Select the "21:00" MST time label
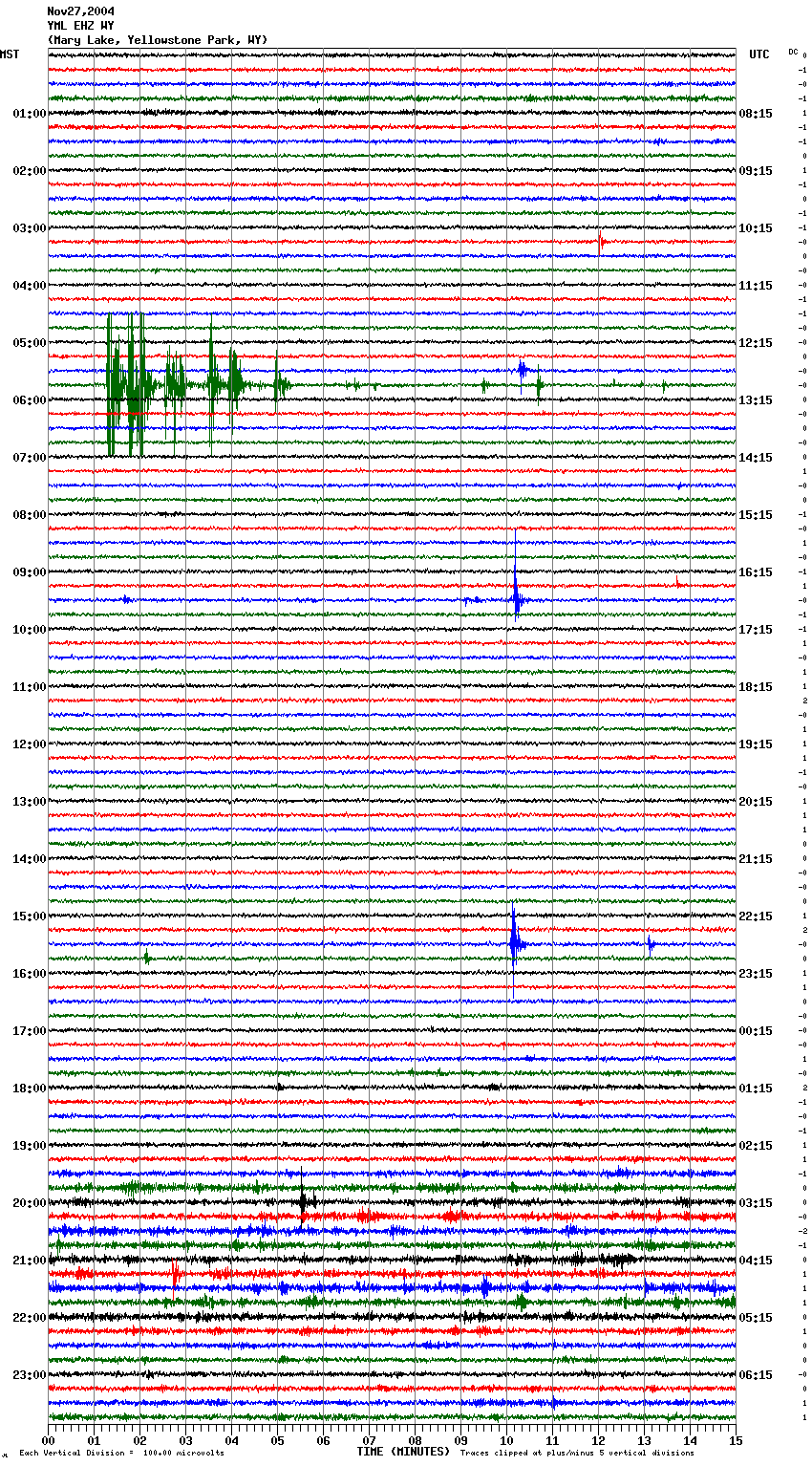 pos(29,1261)
